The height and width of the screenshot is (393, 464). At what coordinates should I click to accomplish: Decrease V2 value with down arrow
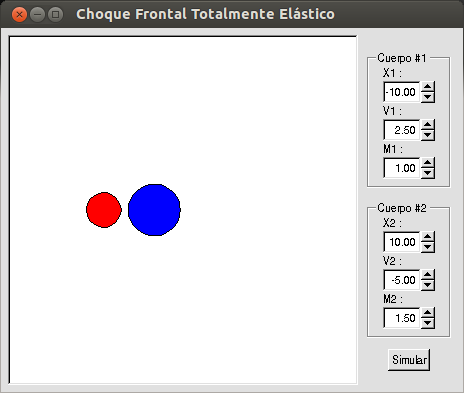point(428,285)
